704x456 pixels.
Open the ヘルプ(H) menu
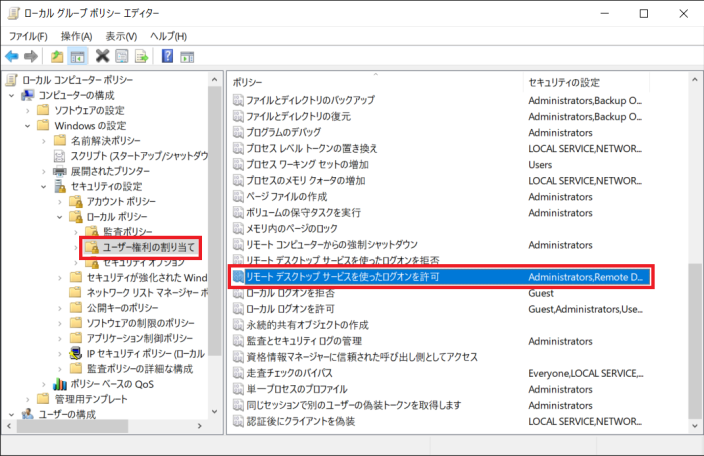click(168, 36)
